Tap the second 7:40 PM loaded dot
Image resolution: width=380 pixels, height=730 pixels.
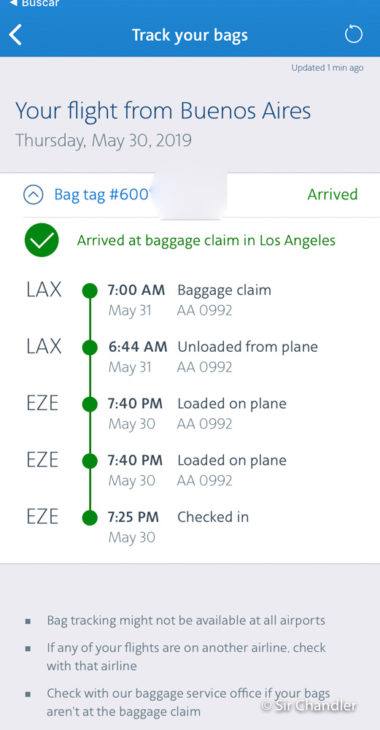(x=89, y=461)
